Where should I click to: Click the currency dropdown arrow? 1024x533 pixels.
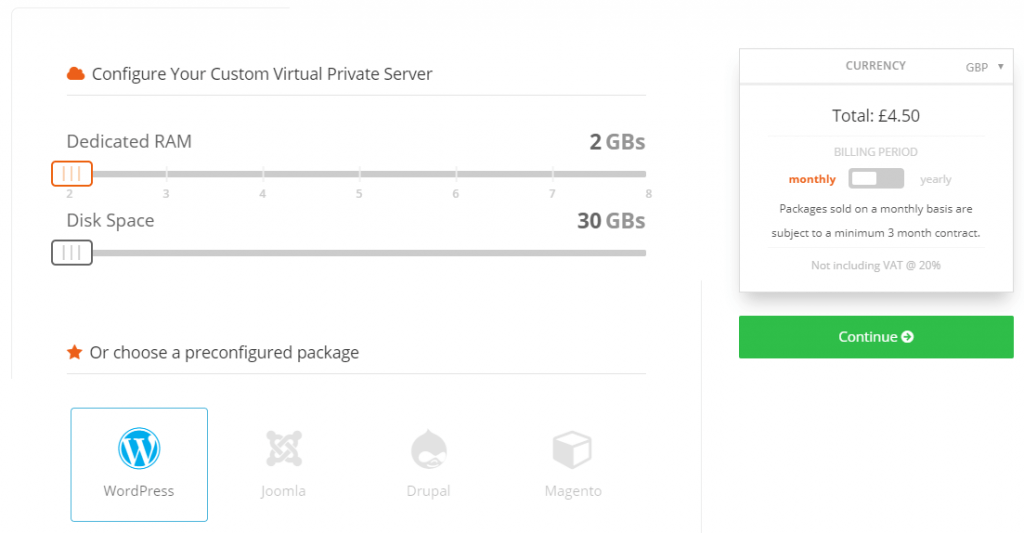[x=1000, y=67]
